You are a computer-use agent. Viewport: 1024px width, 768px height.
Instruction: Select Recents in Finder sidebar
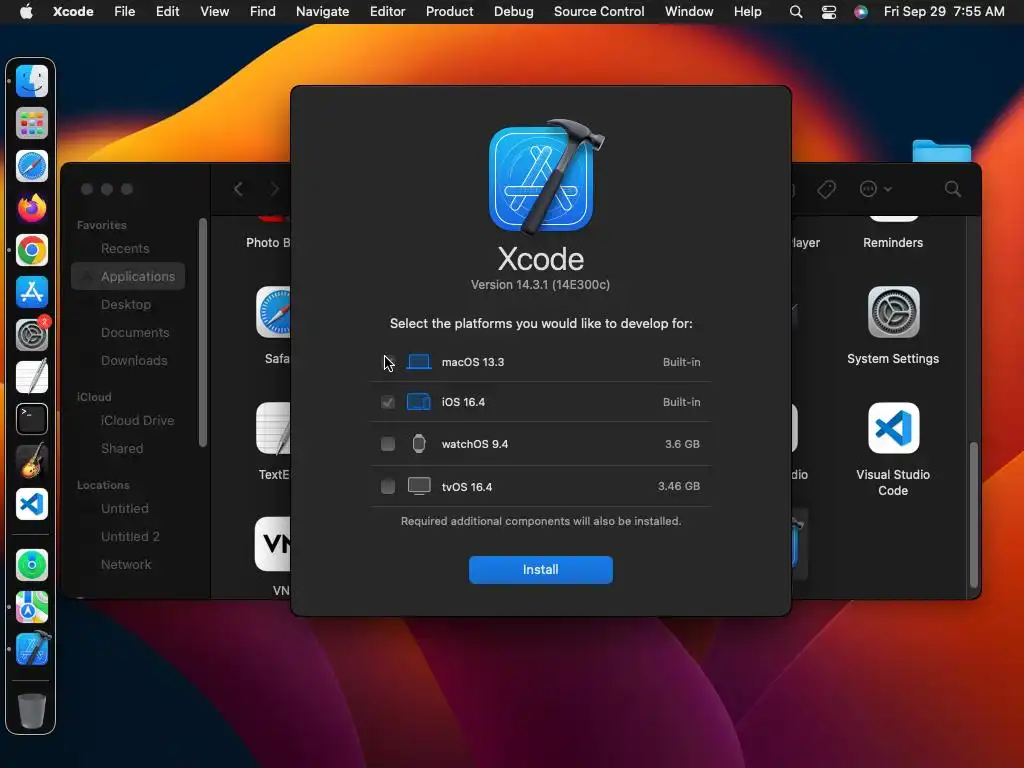coord(125,248)
